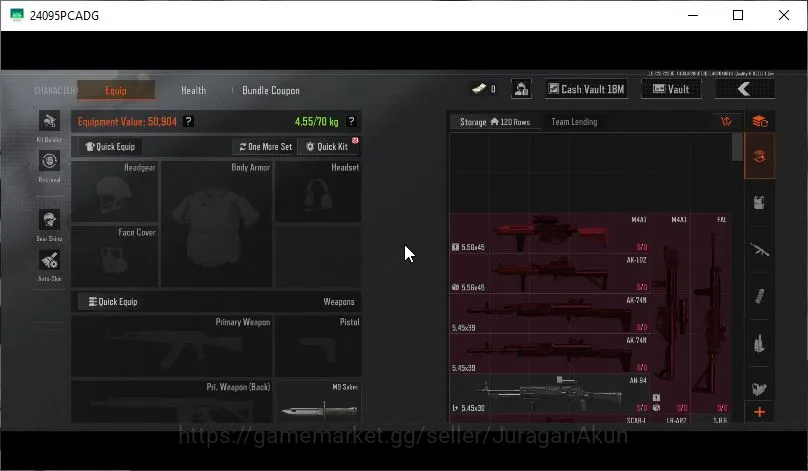Click the help icon beside weight 4.55/70 kg
This screenshot has height=471, width=808.
coord(351,122)
